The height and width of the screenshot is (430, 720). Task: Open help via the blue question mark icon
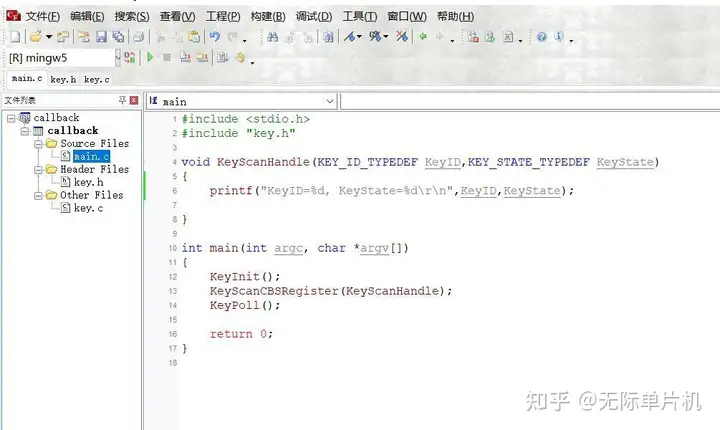(x=542, y=36)
